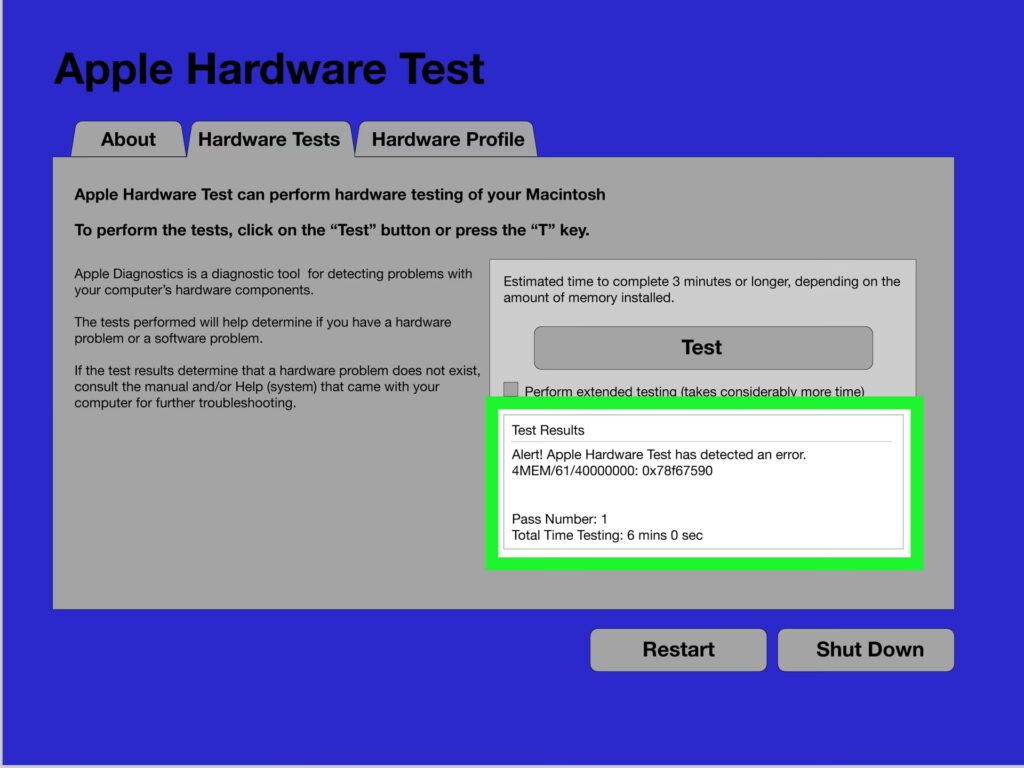Click the 'Apple Diagnostics is a diagnostic tool' paragraph
The image size is (1024, 768).
coord(273,282)
